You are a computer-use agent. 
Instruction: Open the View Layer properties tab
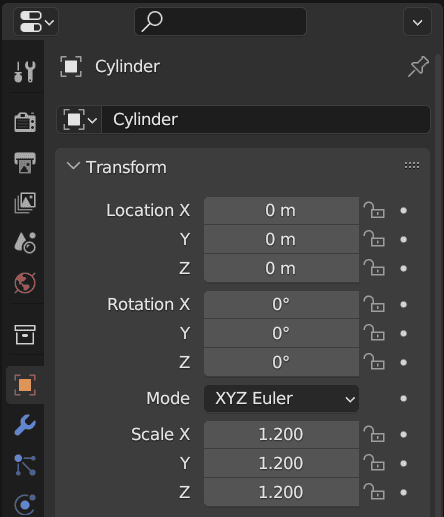click(25, 202)
